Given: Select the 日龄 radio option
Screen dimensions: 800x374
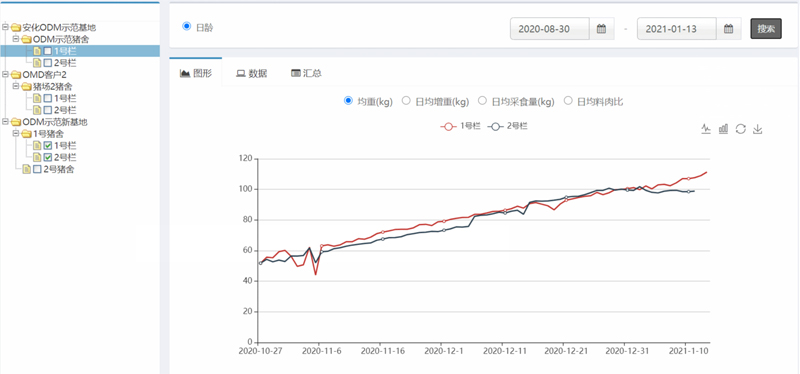Looking at the screenshot, I should [x=186, y=27].
